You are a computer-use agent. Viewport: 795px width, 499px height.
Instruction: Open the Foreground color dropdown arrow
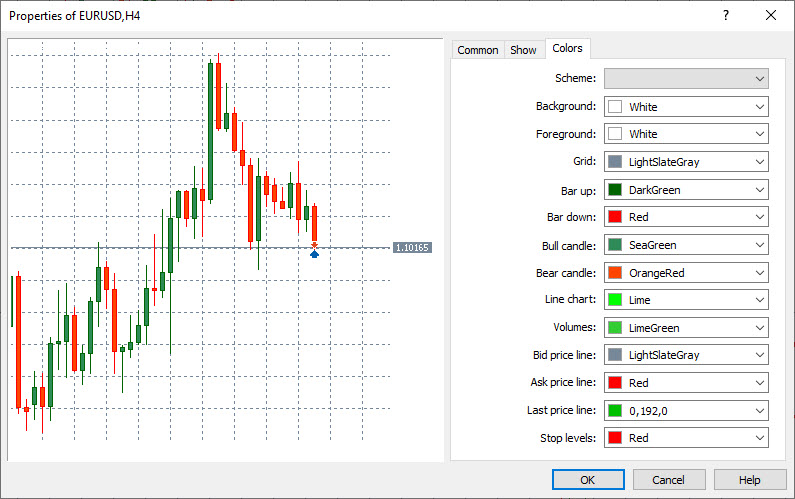pos(760,134)
